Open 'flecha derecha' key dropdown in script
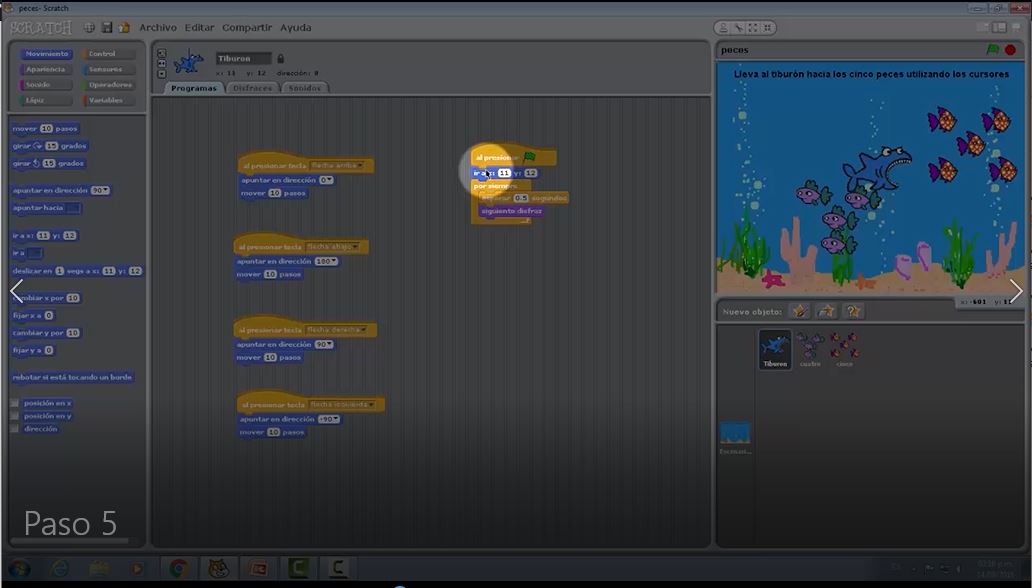Screen dimensions: 1032x588 (336, 330)
